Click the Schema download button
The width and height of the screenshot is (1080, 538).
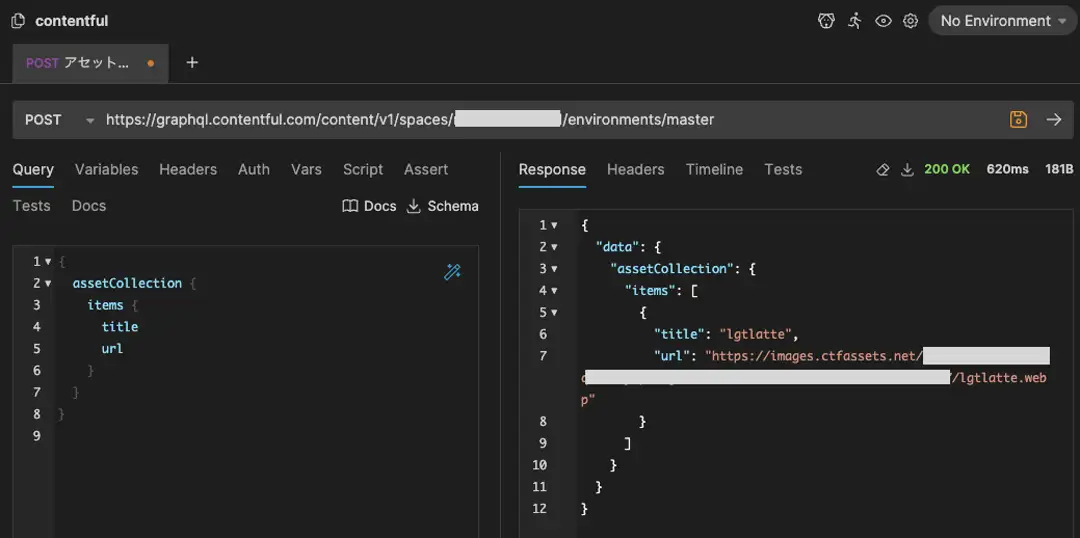[x=443, y=206]
